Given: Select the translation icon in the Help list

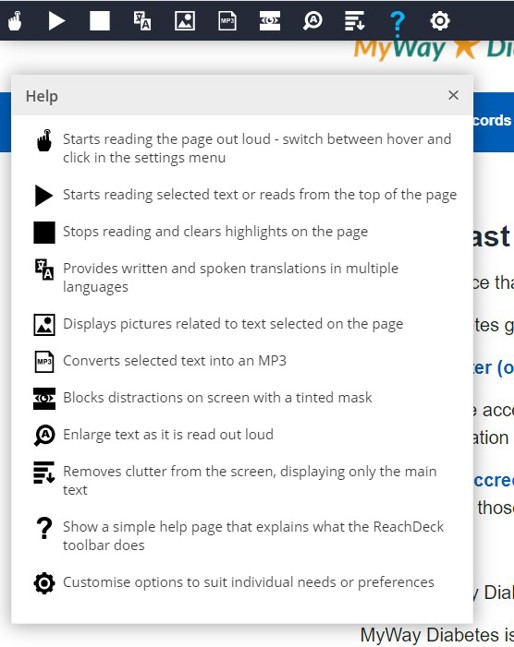Looking at the screenshot, I should pos(44,269).
